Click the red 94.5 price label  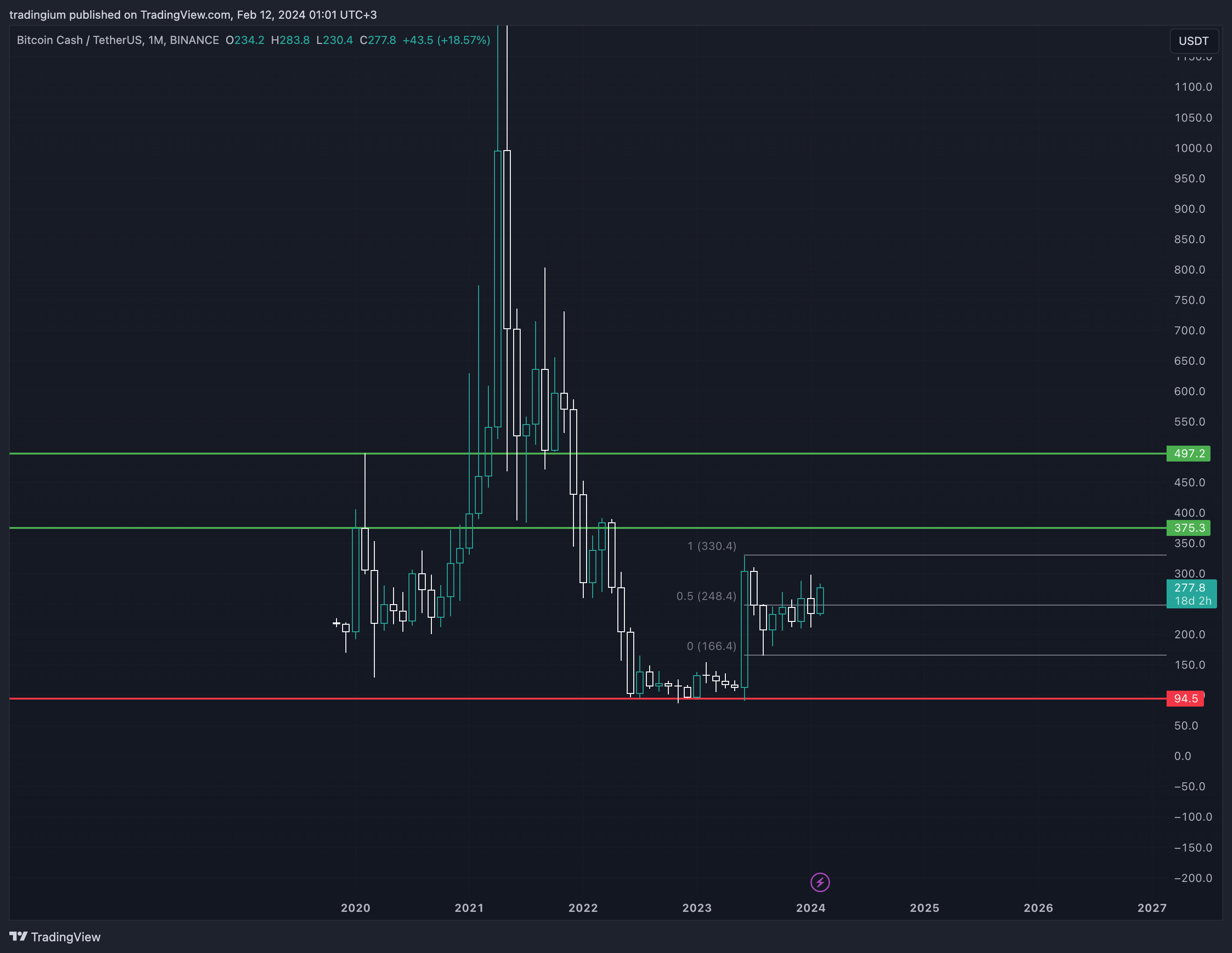pyautogui.click(x=1185, y=699)
